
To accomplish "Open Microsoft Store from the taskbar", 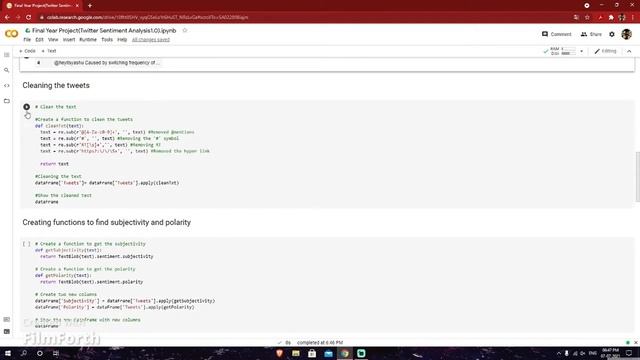I will (x=312, y=353).
